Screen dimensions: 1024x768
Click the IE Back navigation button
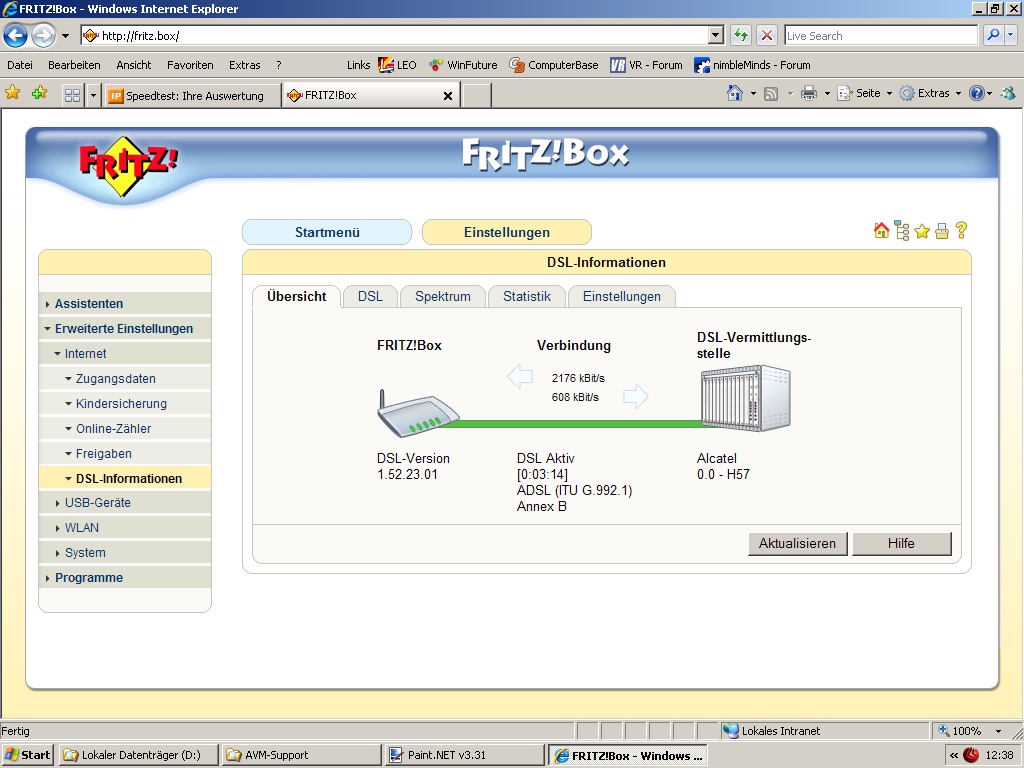coord(16,35)
